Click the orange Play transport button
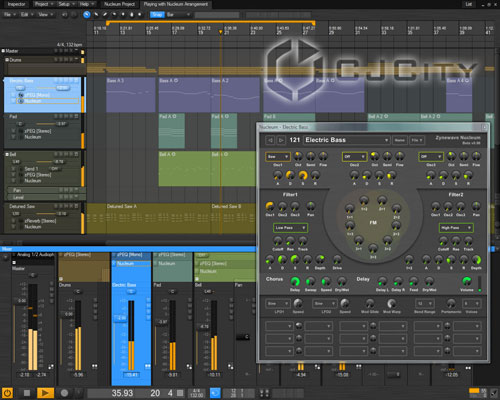 pos(45,393)
